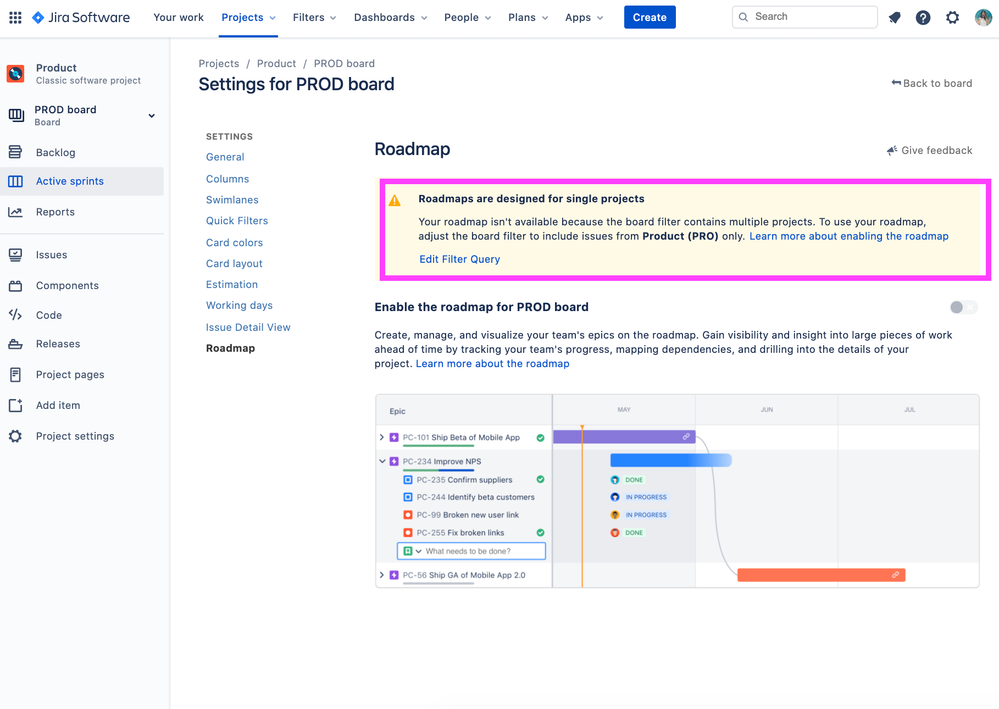Open the Estimation settings tab
The height and width of the screenshot is (709, 999).
coord(232,285)
